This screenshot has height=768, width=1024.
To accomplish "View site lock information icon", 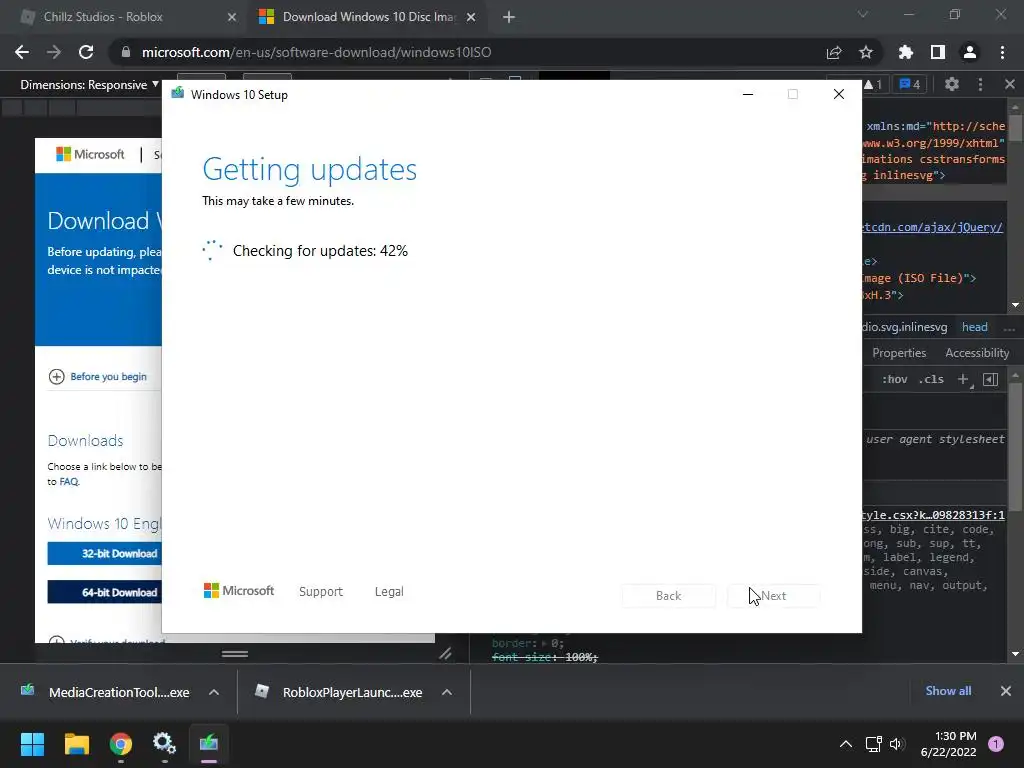I will (126, 52).
